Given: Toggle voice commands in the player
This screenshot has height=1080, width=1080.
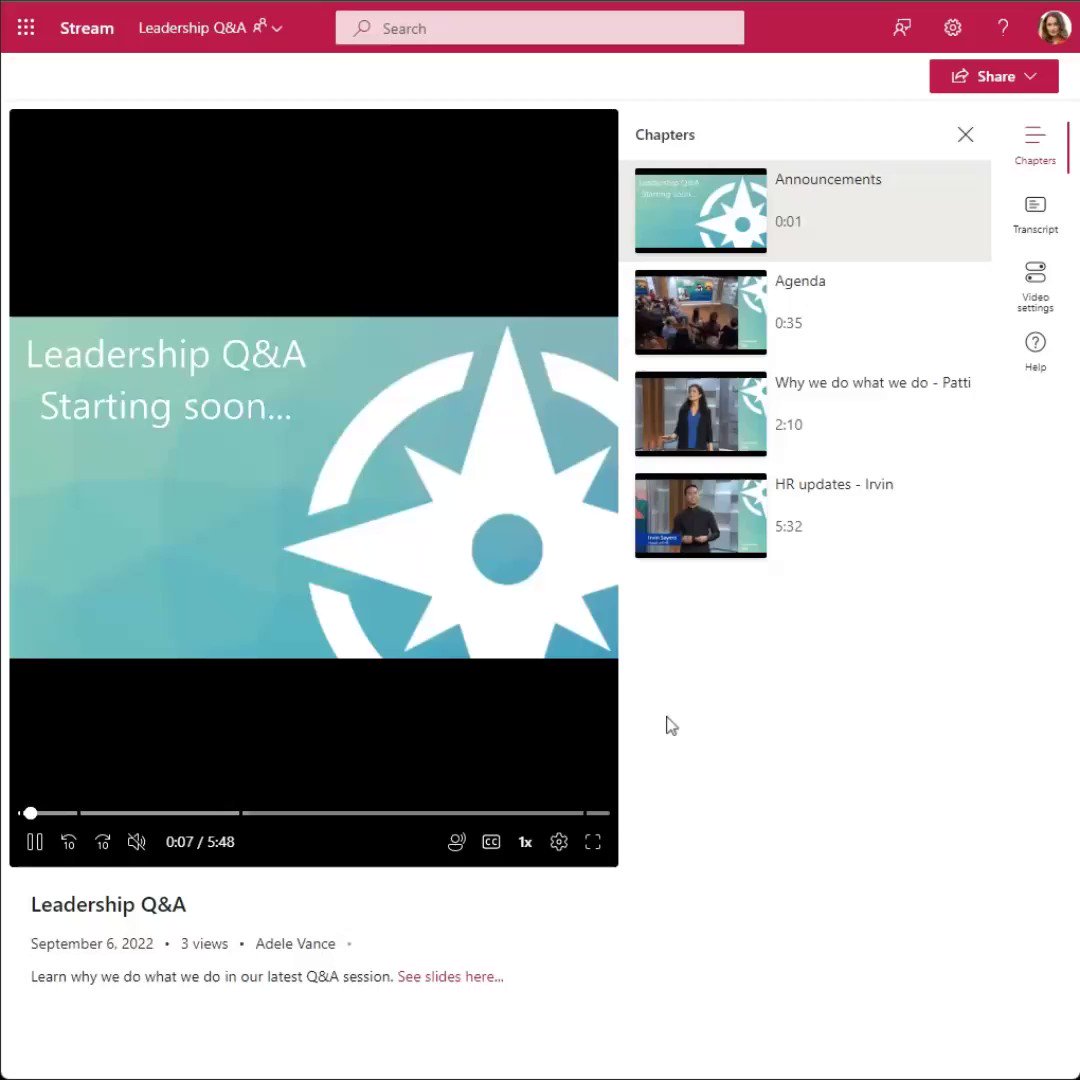Looking at the screenshot, I should (x=456, y=841).
